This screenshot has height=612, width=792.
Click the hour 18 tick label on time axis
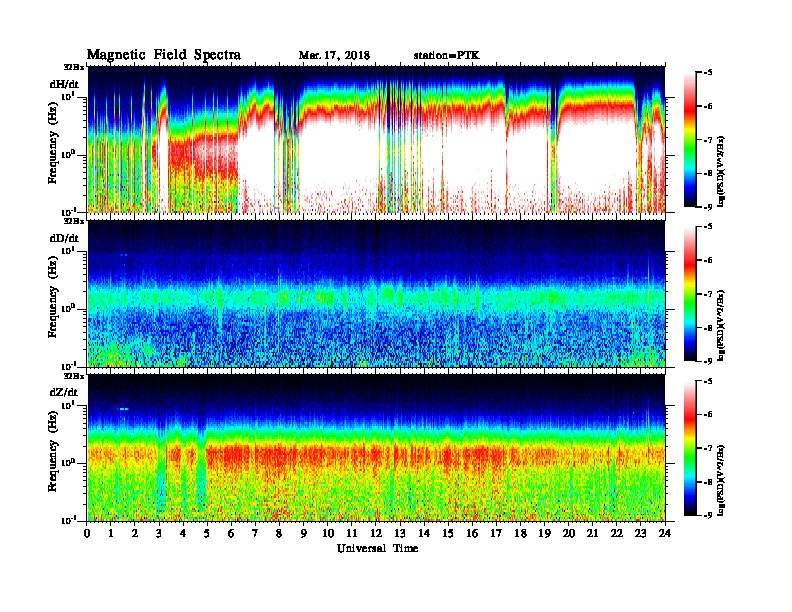[520, 533]
